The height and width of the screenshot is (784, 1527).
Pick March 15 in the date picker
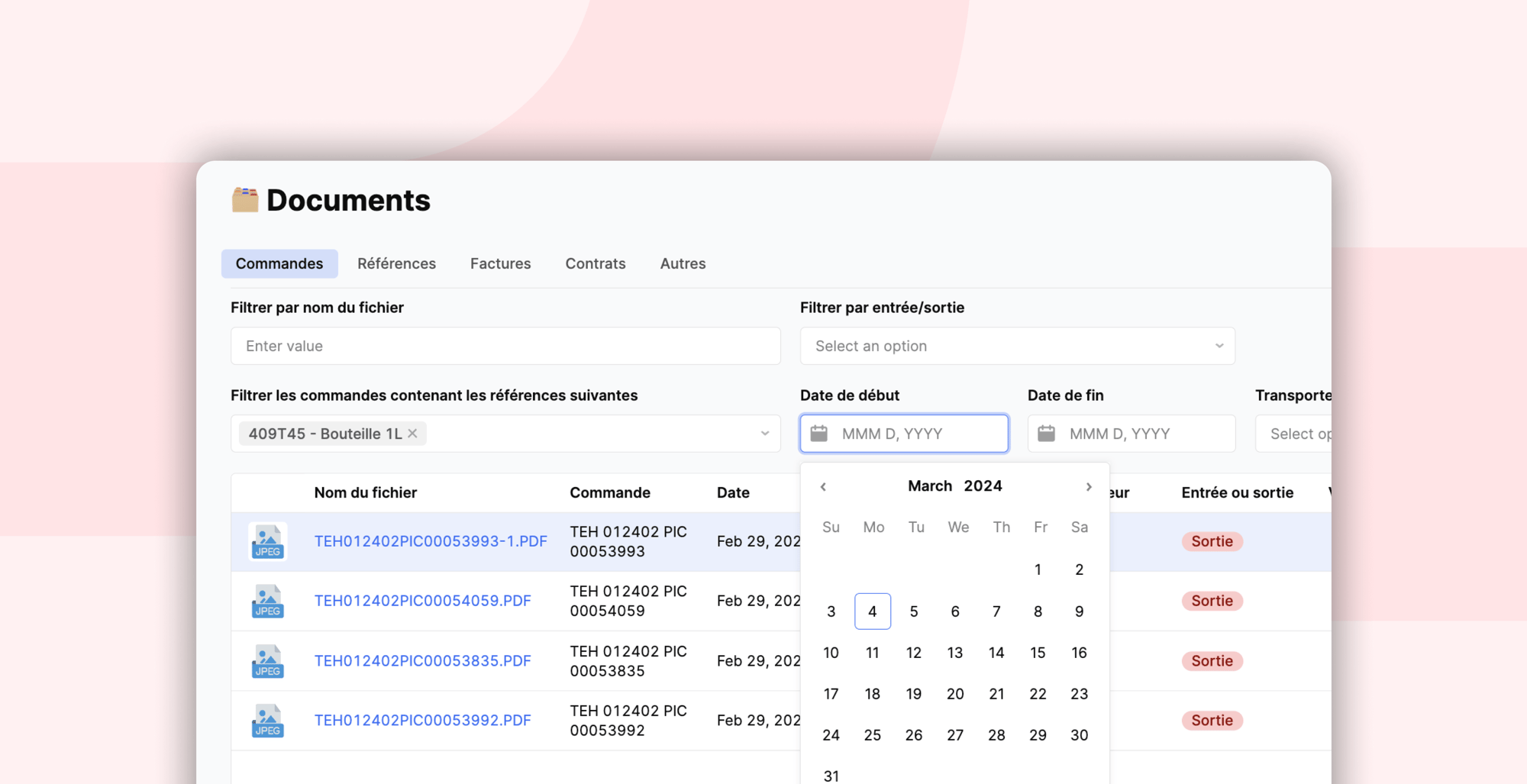[1038, 653]
